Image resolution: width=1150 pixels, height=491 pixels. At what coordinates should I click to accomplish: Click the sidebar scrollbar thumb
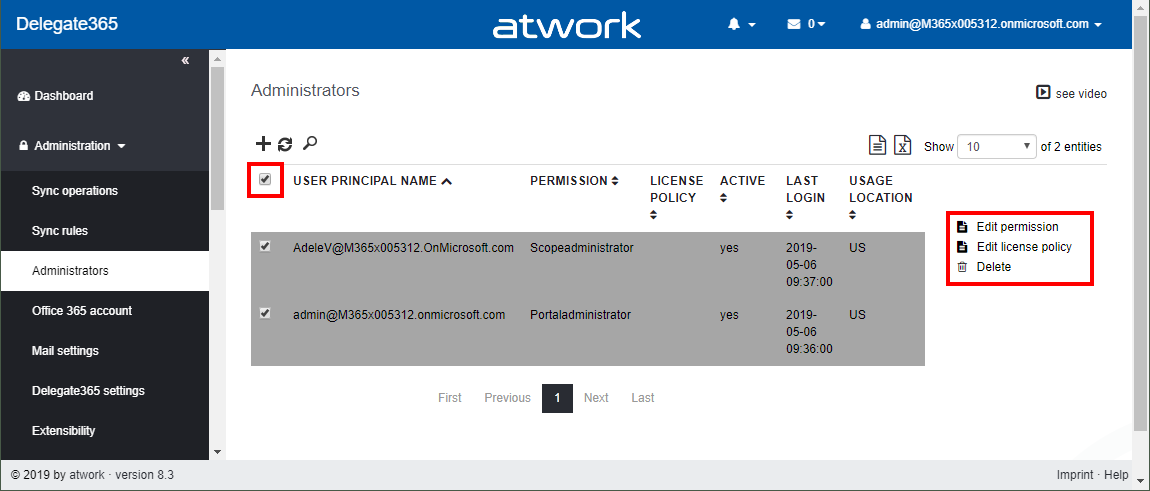click(217, 138)
